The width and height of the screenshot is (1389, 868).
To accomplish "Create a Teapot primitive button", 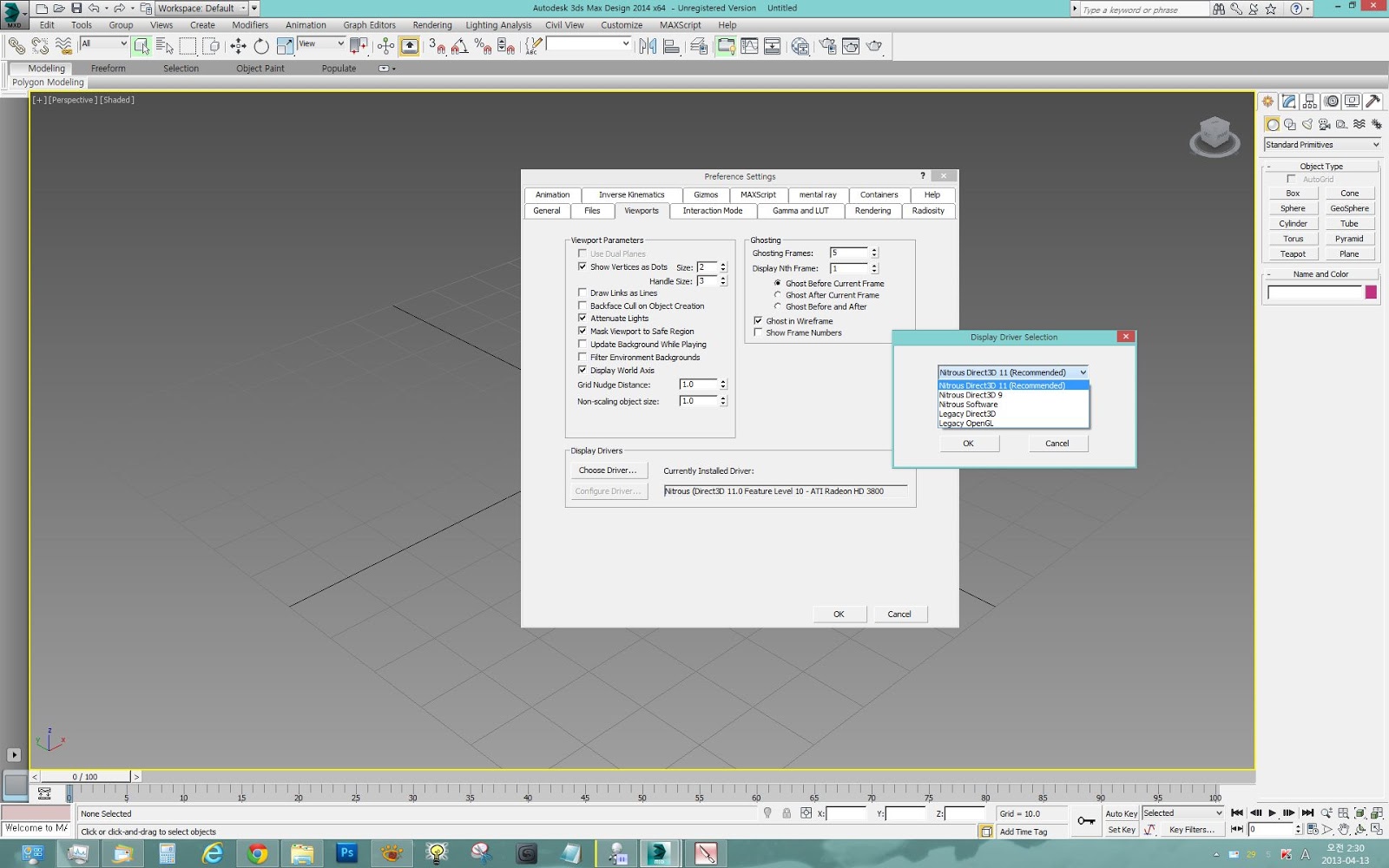I will pyautogui.click(x=1293, y=254).
